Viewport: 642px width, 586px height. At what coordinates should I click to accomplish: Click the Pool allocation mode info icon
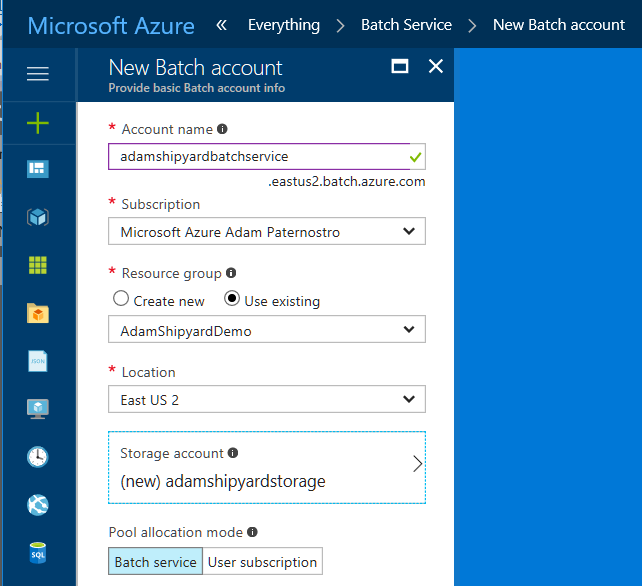point(252,532)
